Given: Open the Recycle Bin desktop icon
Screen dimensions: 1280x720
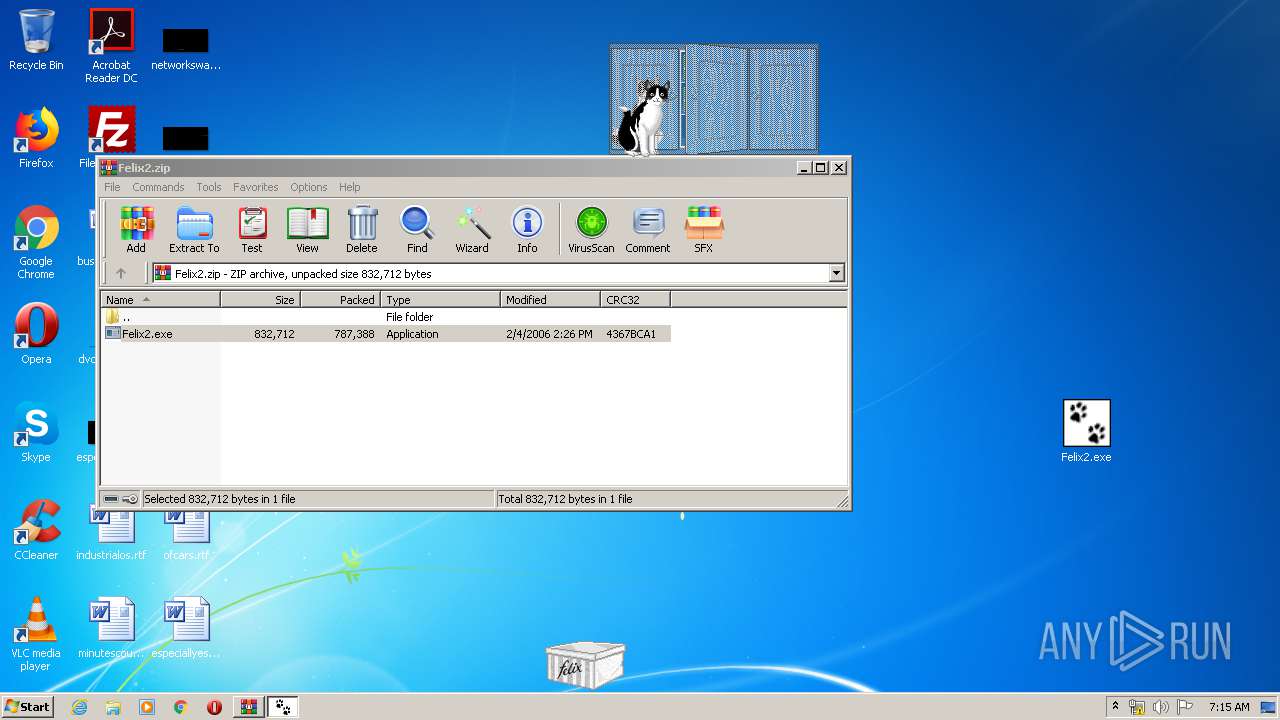Looking at the screenshot, I should click(x=36, y=40).
